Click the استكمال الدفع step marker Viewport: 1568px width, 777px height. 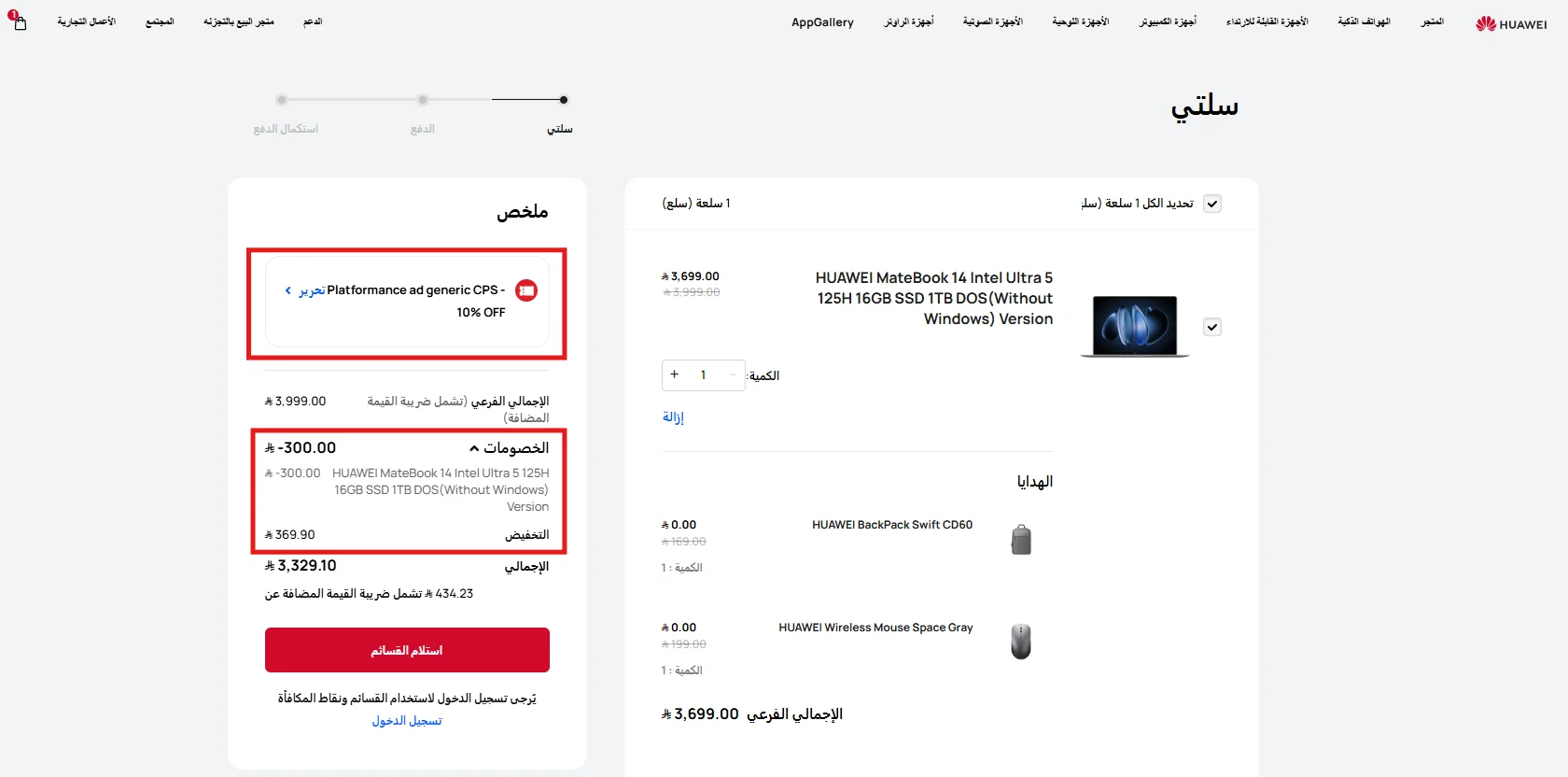tap(282, 100)
